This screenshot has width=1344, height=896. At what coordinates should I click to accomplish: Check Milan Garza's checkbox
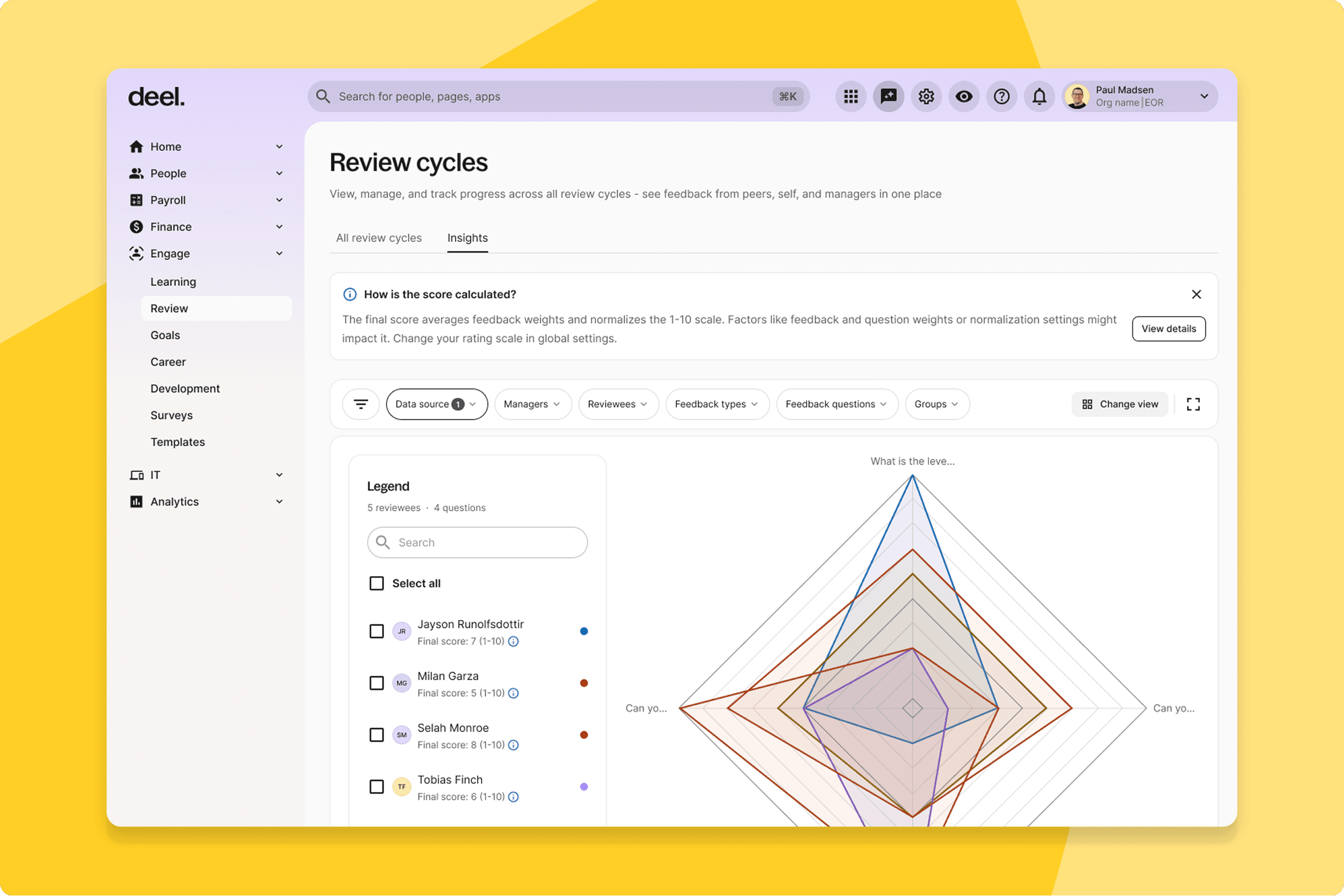377,684
